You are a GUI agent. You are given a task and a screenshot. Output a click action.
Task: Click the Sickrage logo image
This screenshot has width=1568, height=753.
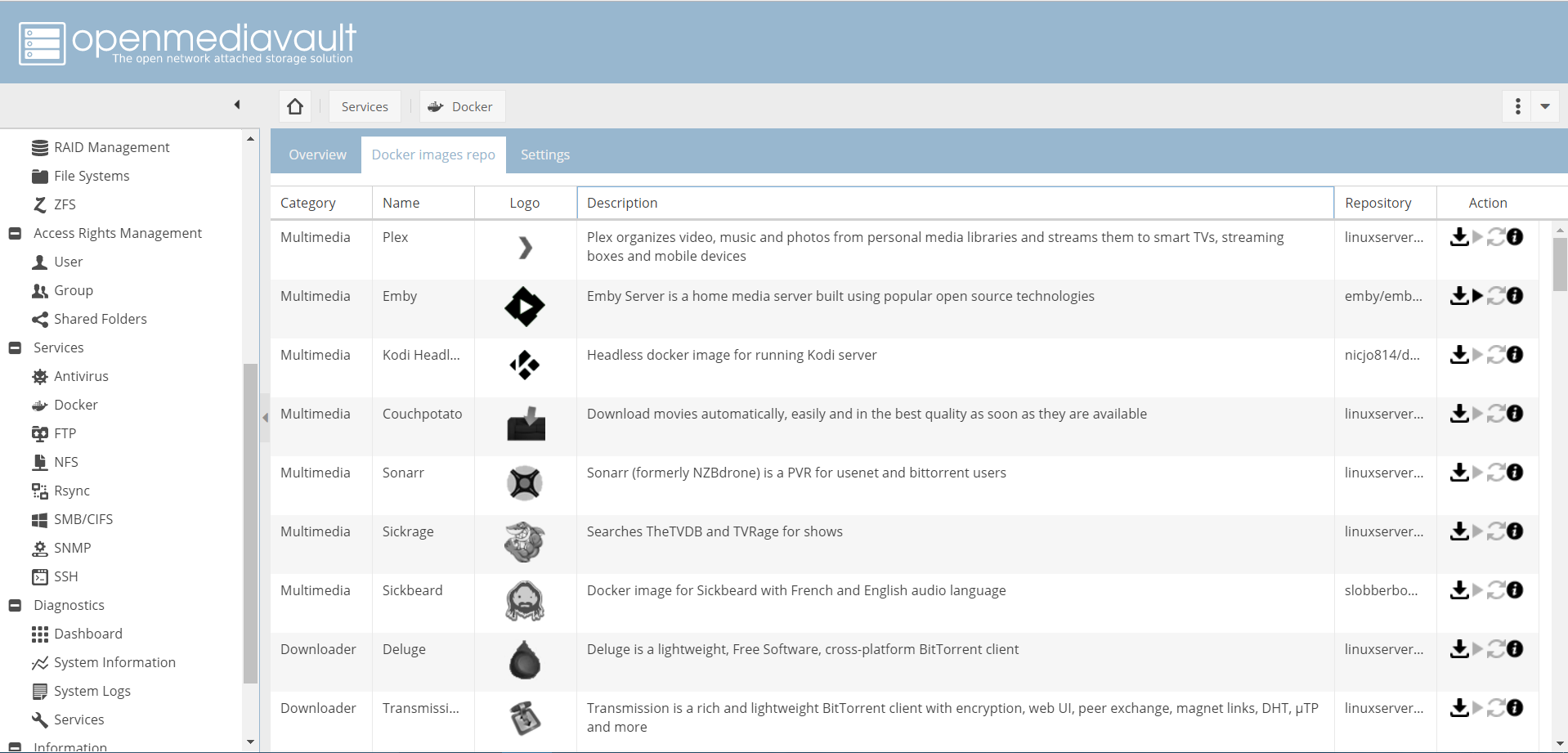525,542
